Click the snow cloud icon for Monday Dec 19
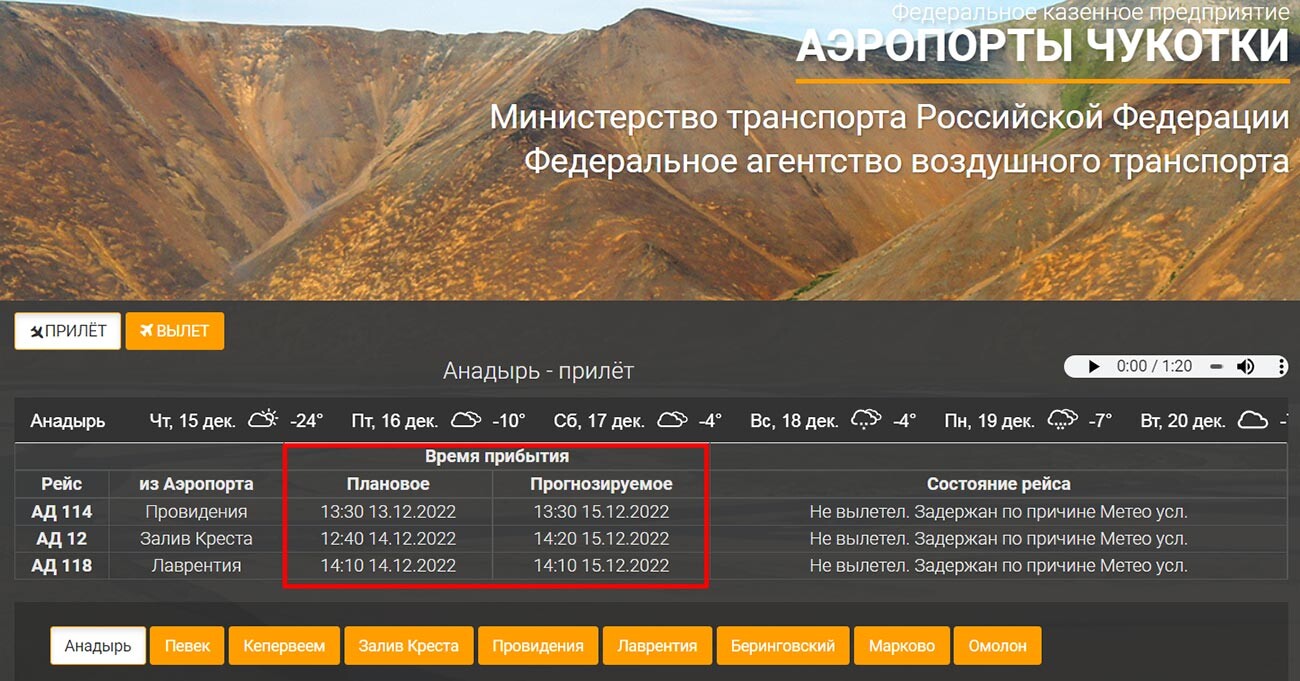 pyautogui.click(x=1063, y=419)
